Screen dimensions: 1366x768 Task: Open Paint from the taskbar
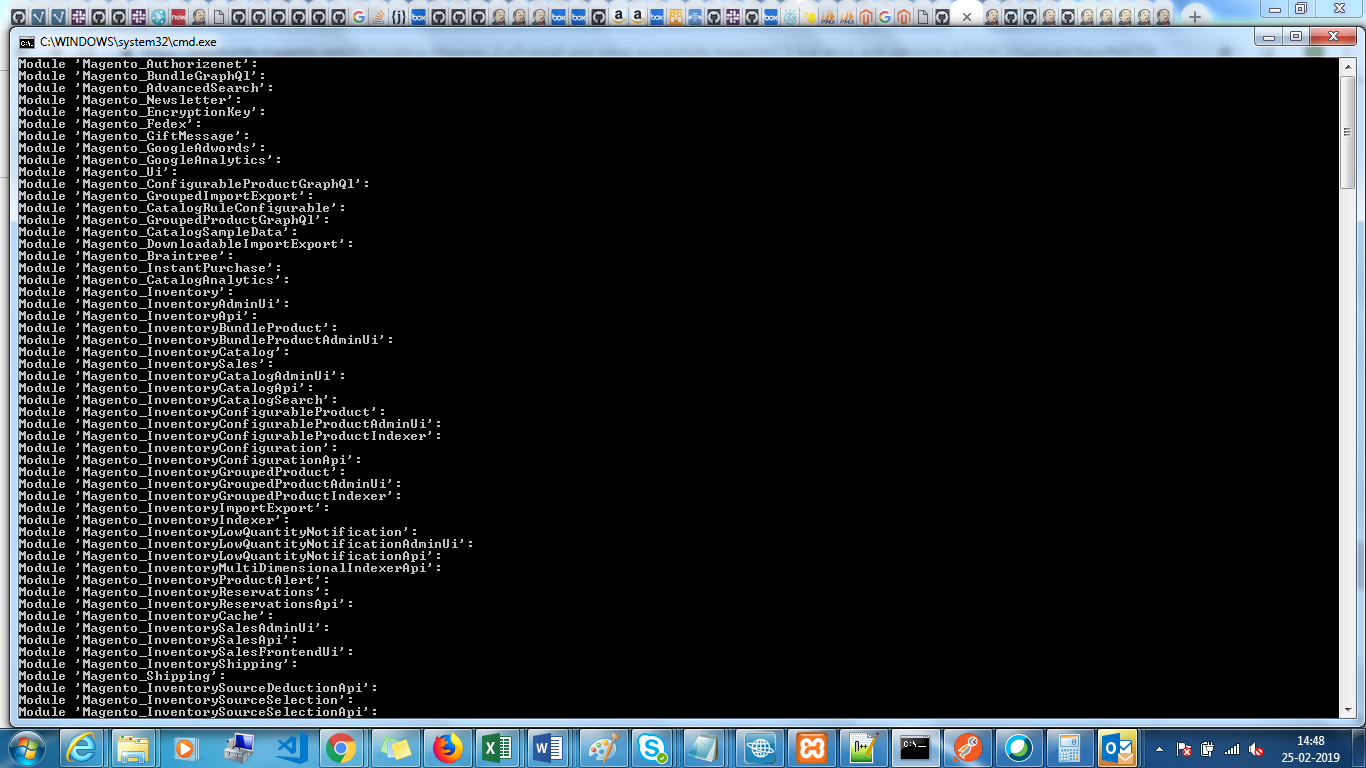(x=603, y=747)
